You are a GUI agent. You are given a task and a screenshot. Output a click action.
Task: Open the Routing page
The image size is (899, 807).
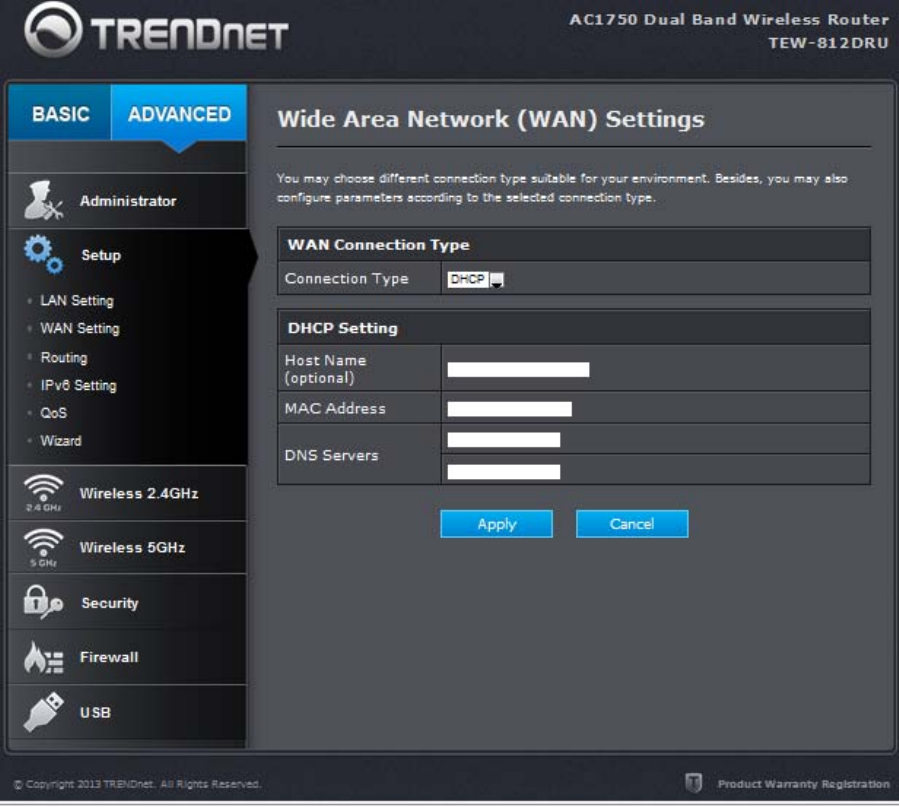(x=64, y=357)
